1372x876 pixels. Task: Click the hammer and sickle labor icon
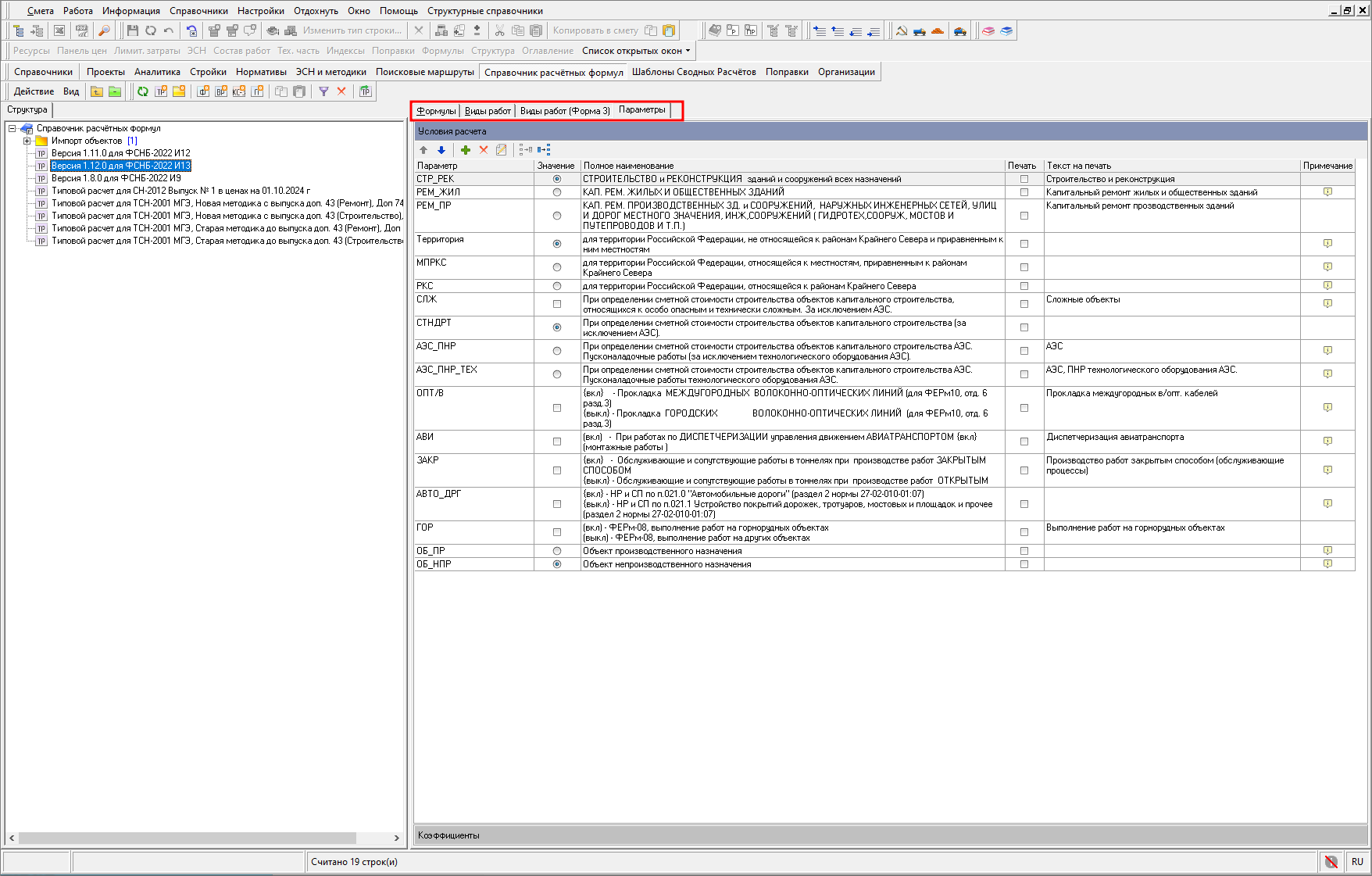902,30
